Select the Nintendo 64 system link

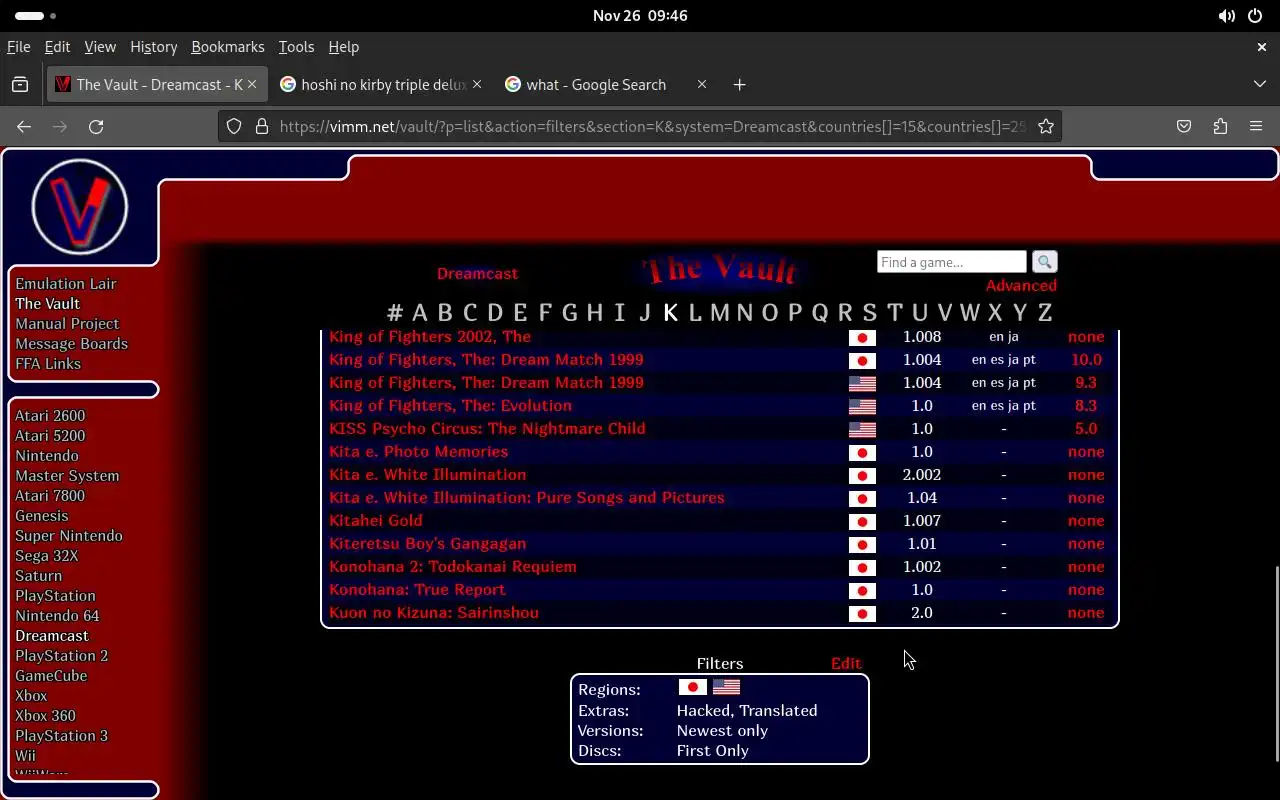57,616
